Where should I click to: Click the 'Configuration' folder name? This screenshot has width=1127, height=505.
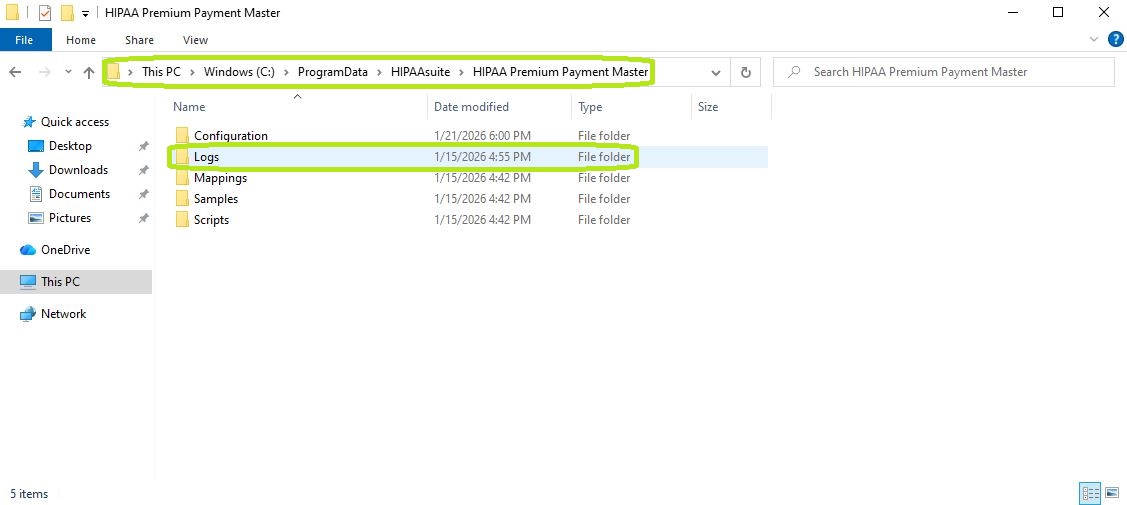pos(231,136)
